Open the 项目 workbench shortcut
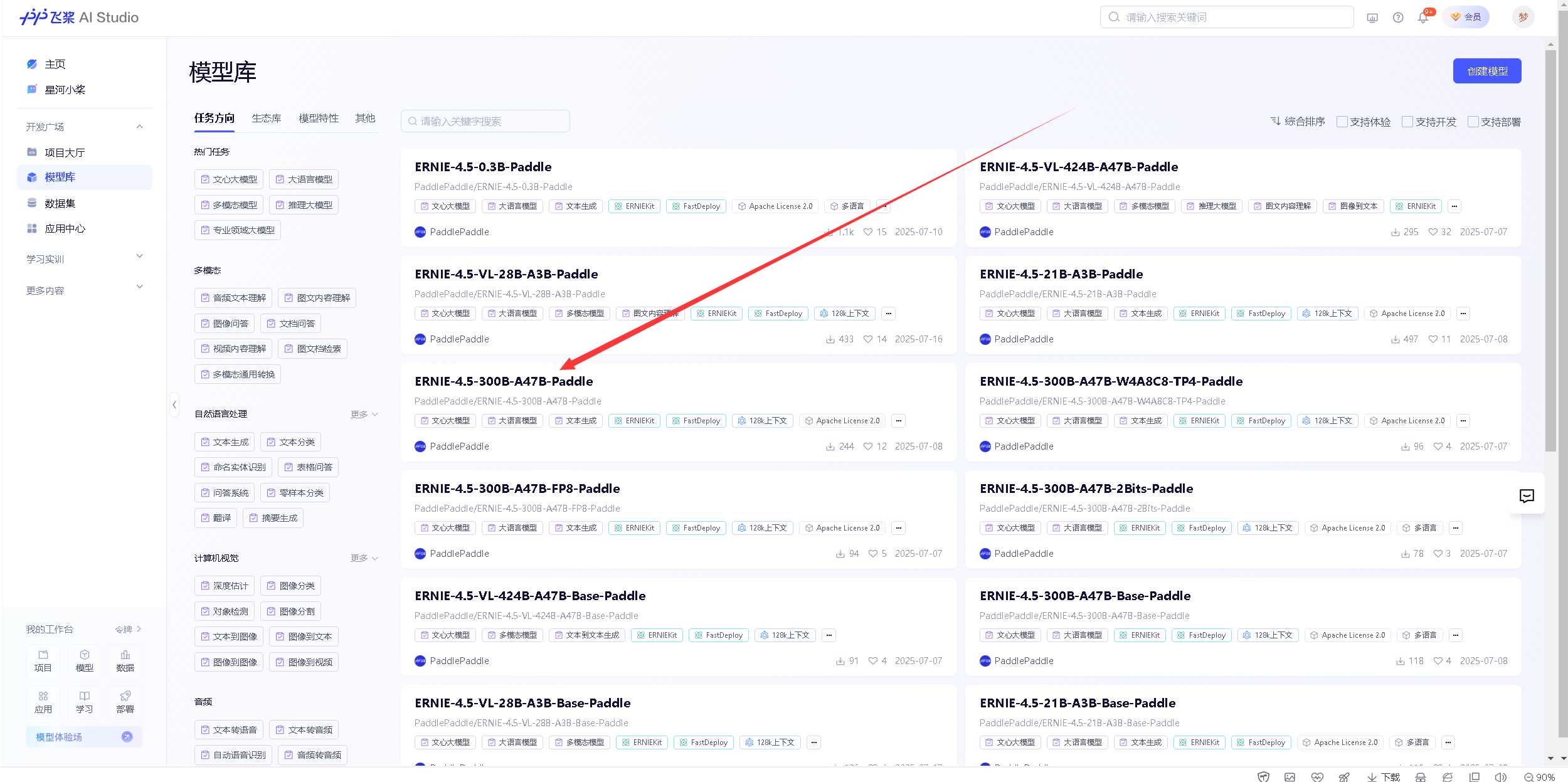Image resolution: width=1568 pixels, height=782 pixels. click(43, 661)
